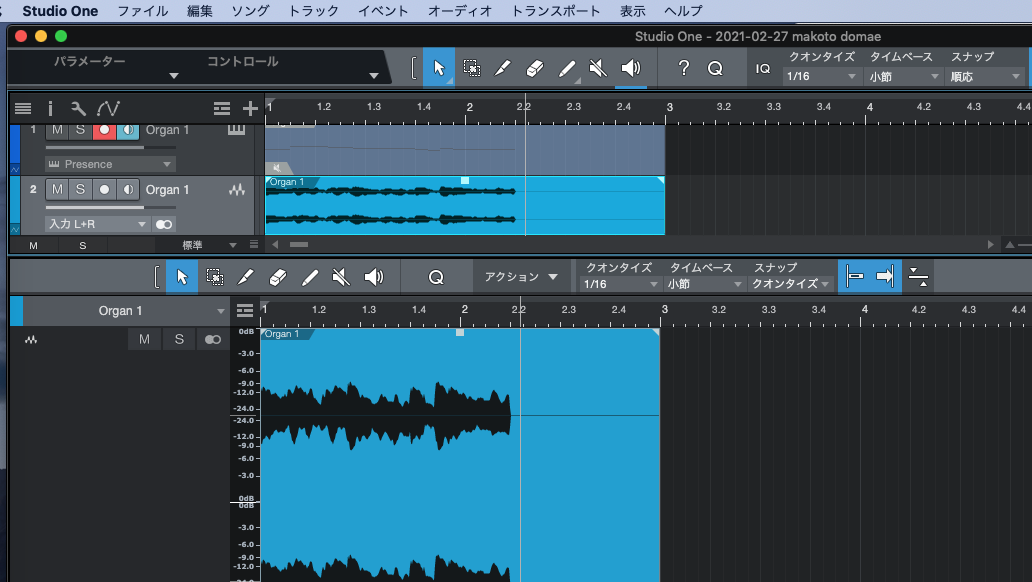Activate the Listen tool in editor toolbar
Screen dimensions: 1032x582
click(x=374, y=277)
